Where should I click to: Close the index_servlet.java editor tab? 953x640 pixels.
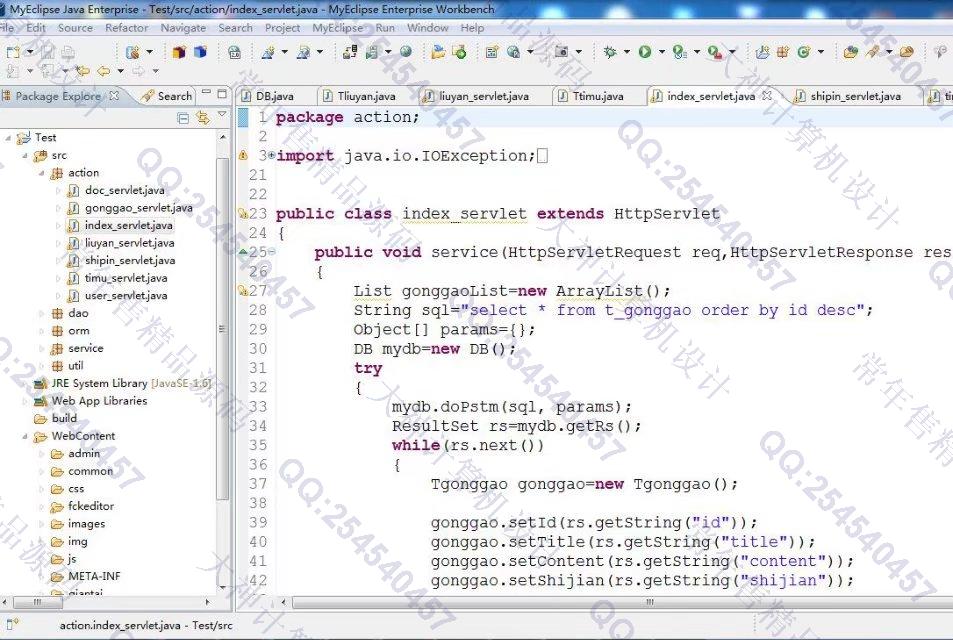point(766,95)
